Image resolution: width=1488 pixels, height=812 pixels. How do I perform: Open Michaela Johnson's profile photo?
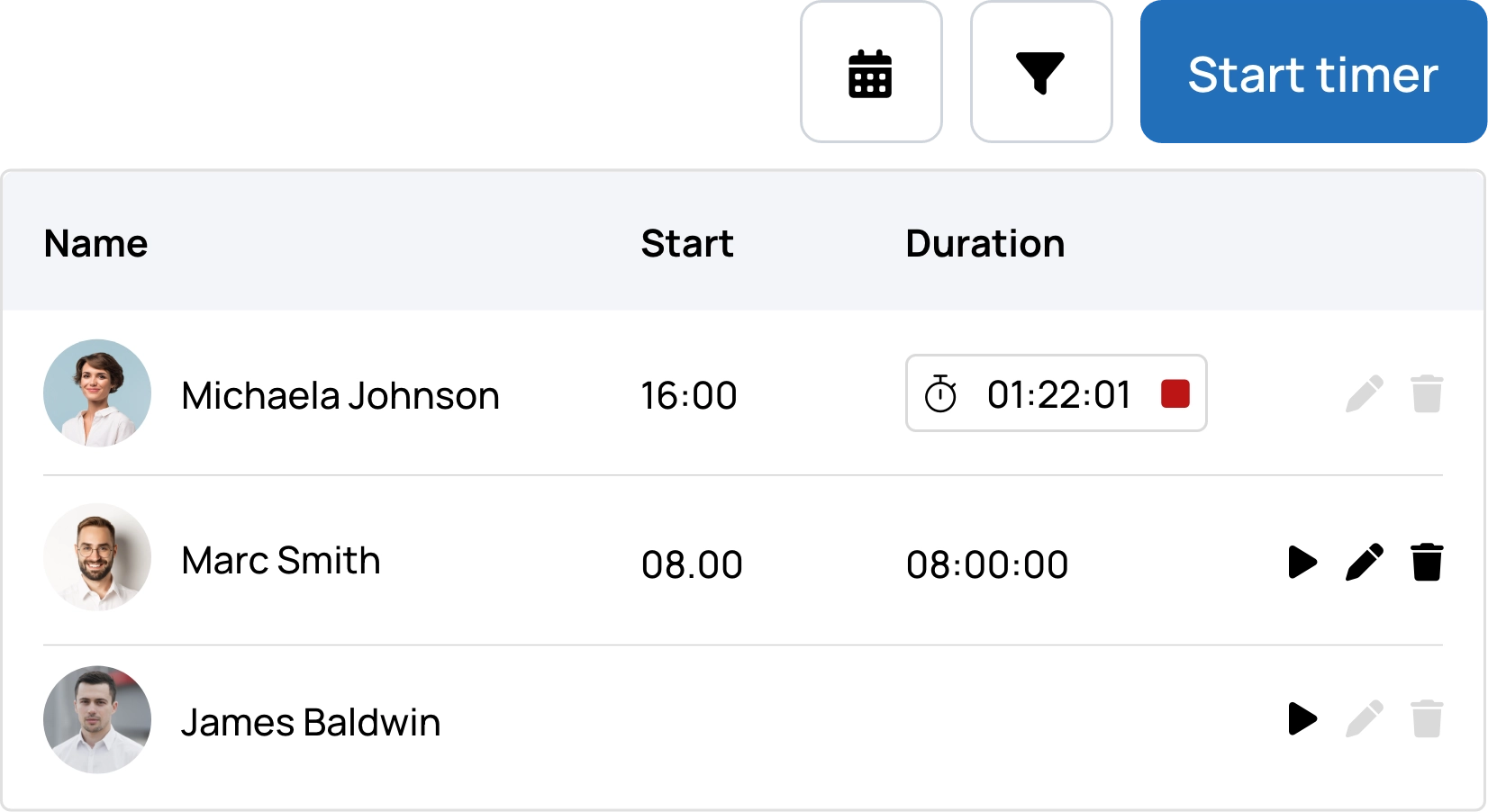pos(97,393)
